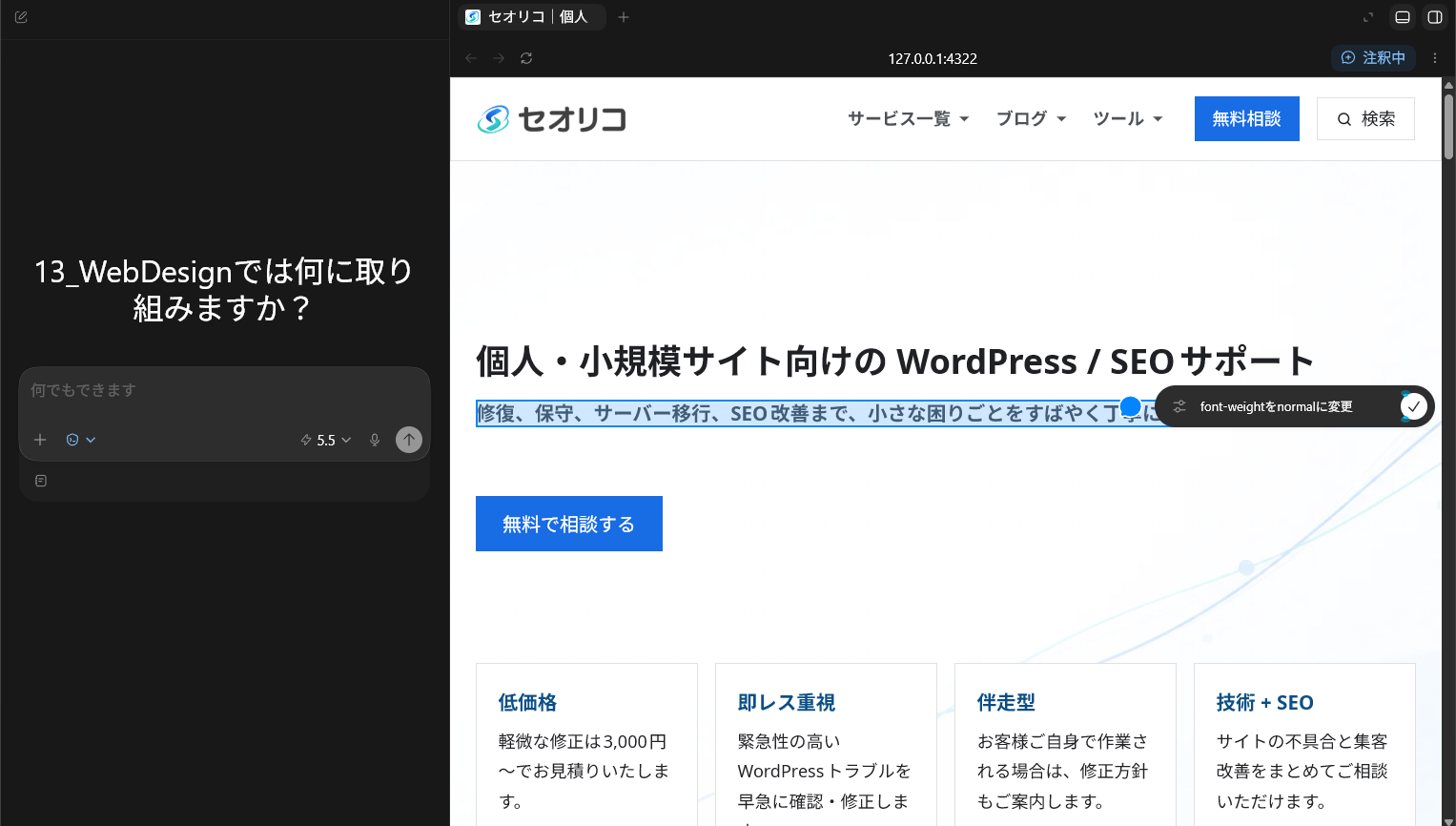Toggle the 注釈中 annotation mode button

pyautogui.click(x=1373, y=58)
